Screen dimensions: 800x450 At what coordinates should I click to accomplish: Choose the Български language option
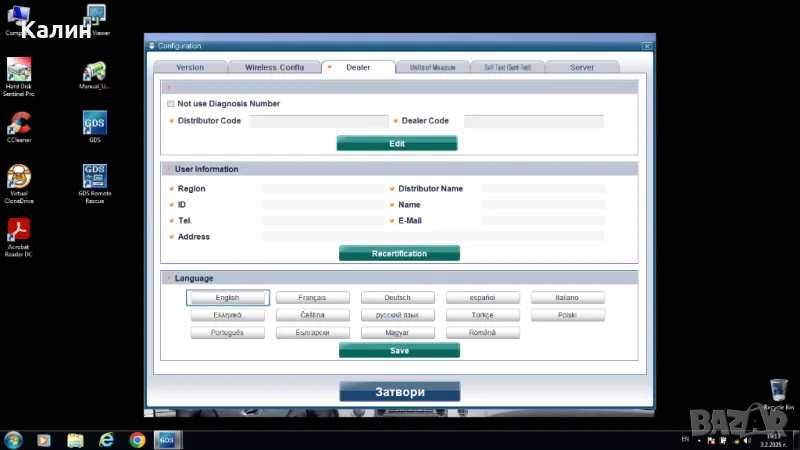click(314, 332)
